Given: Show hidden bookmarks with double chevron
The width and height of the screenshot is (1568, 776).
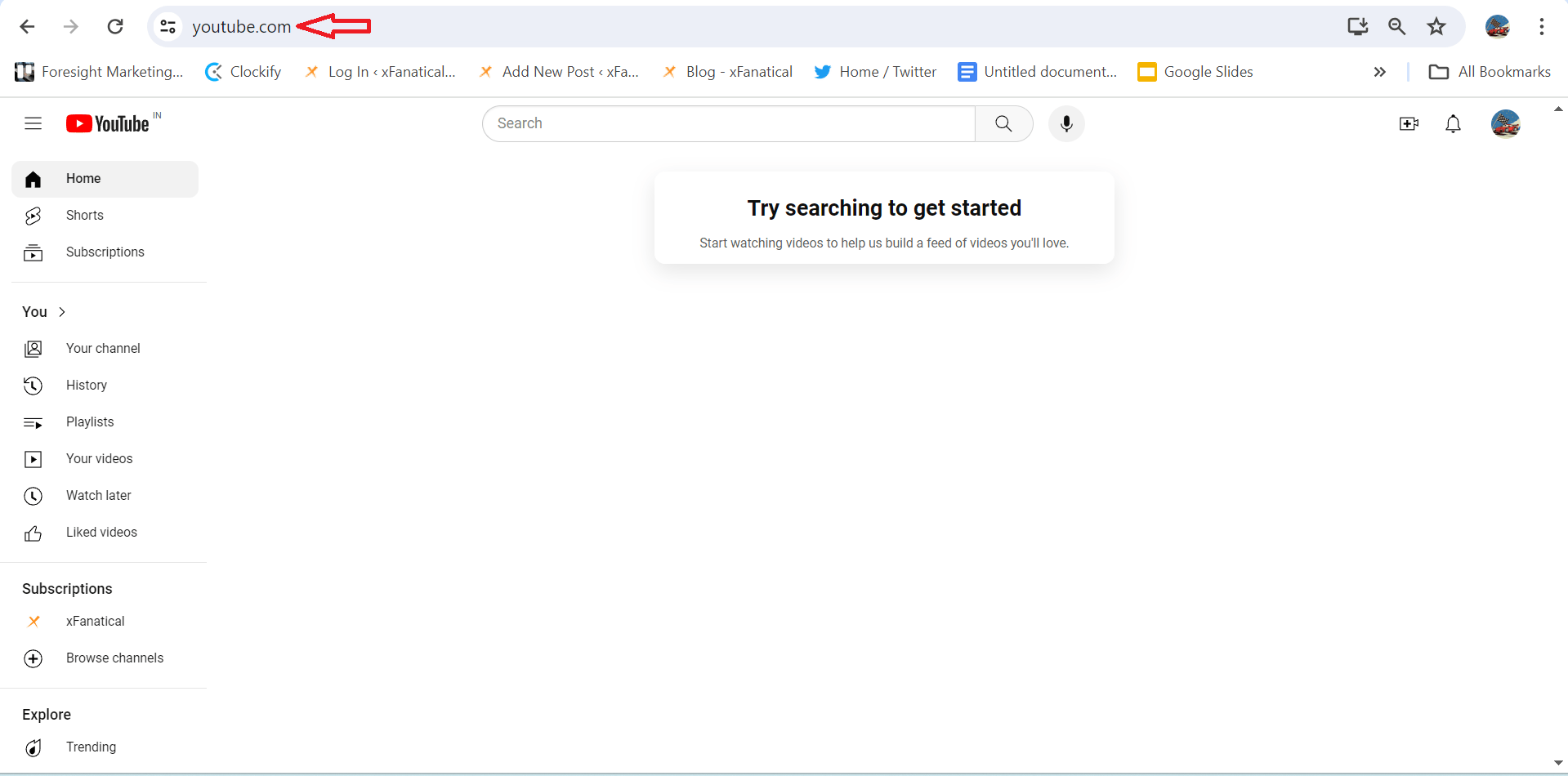Looking at the screenshot, I should click(x=1379, y=72).
